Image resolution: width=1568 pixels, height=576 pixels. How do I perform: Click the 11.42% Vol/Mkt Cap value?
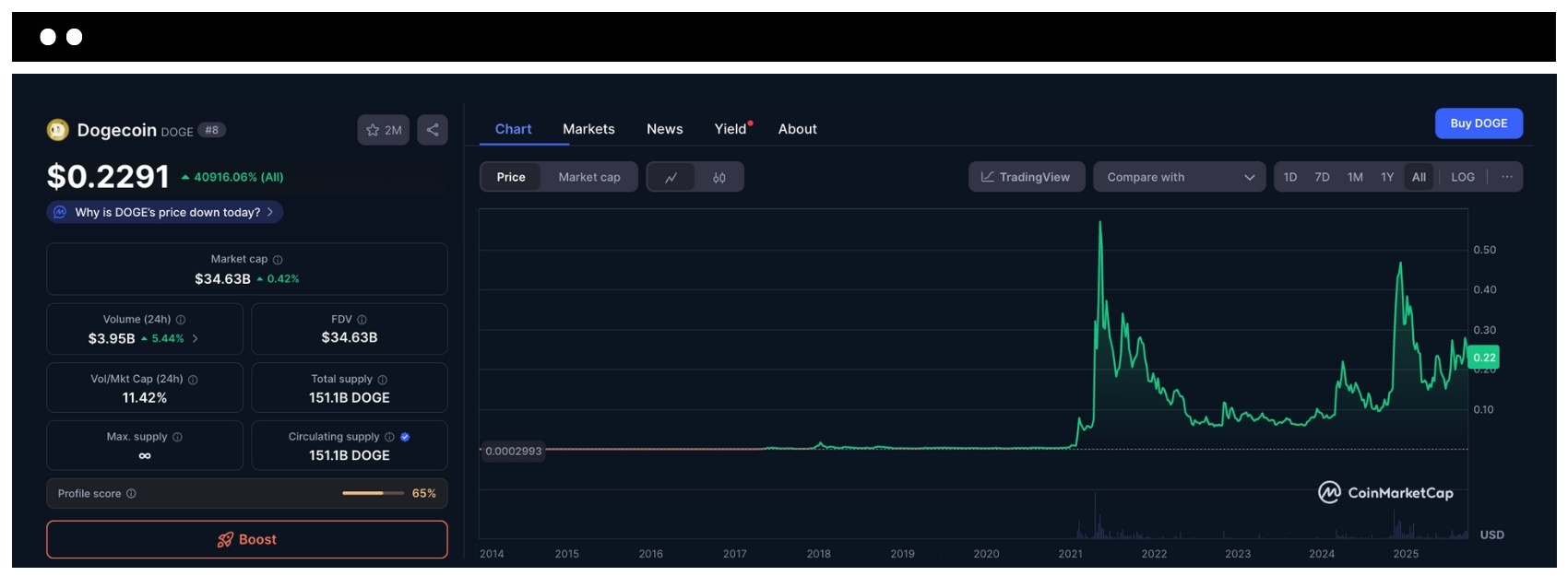[145, 397]
